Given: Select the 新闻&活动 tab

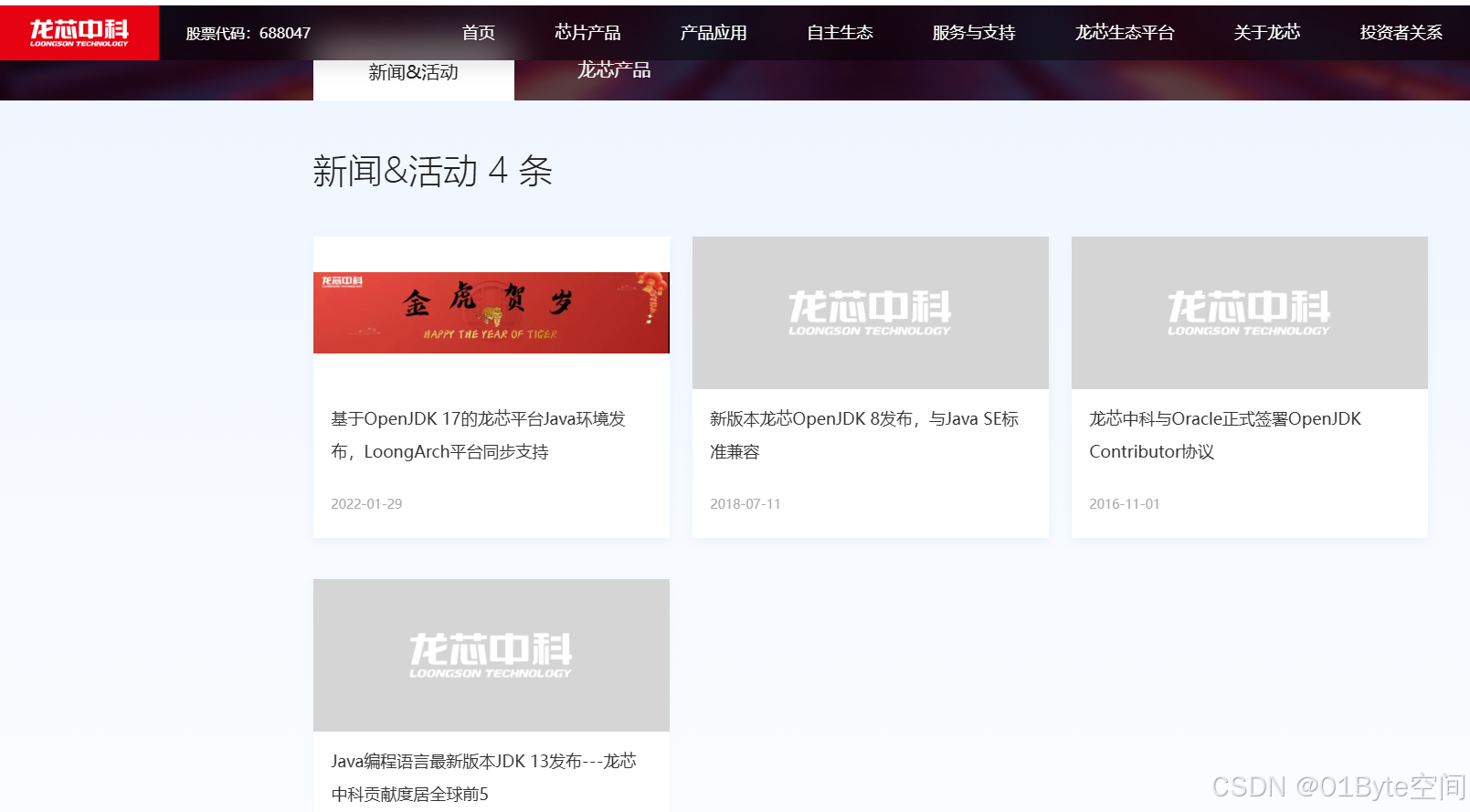Looking at the screenshot, I should [x=414, y=79].
